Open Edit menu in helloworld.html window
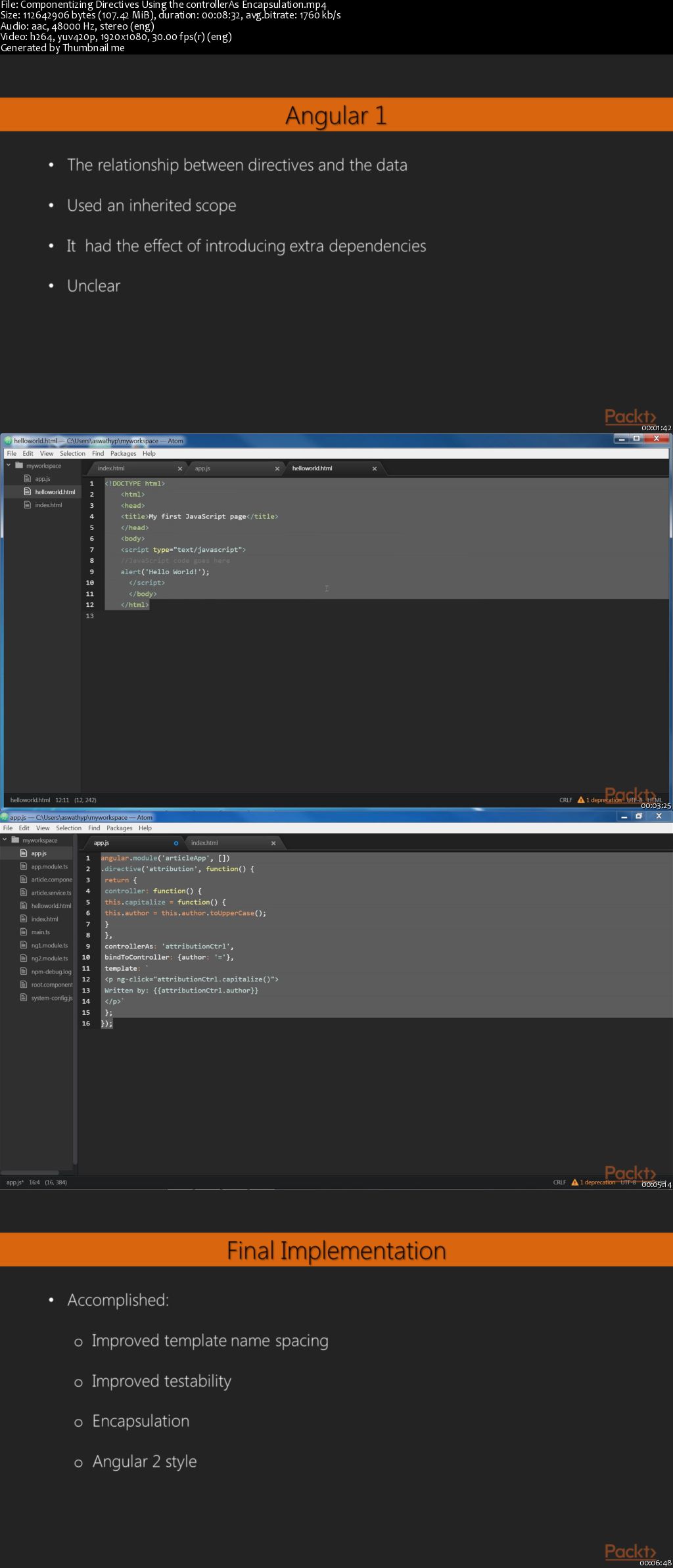The height and width of the screenshot is (1568, 673). pos(28,453)
